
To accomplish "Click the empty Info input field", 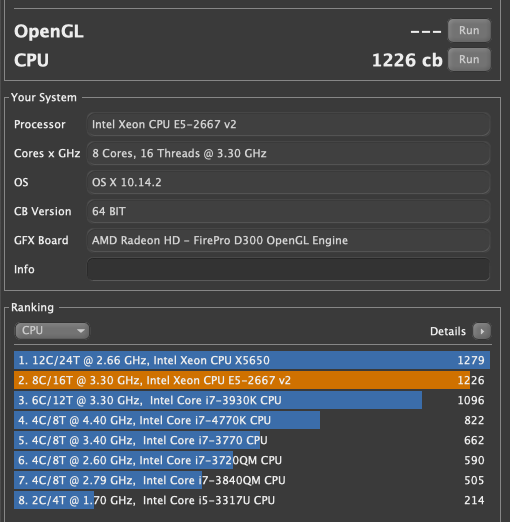I will point(288,269).
